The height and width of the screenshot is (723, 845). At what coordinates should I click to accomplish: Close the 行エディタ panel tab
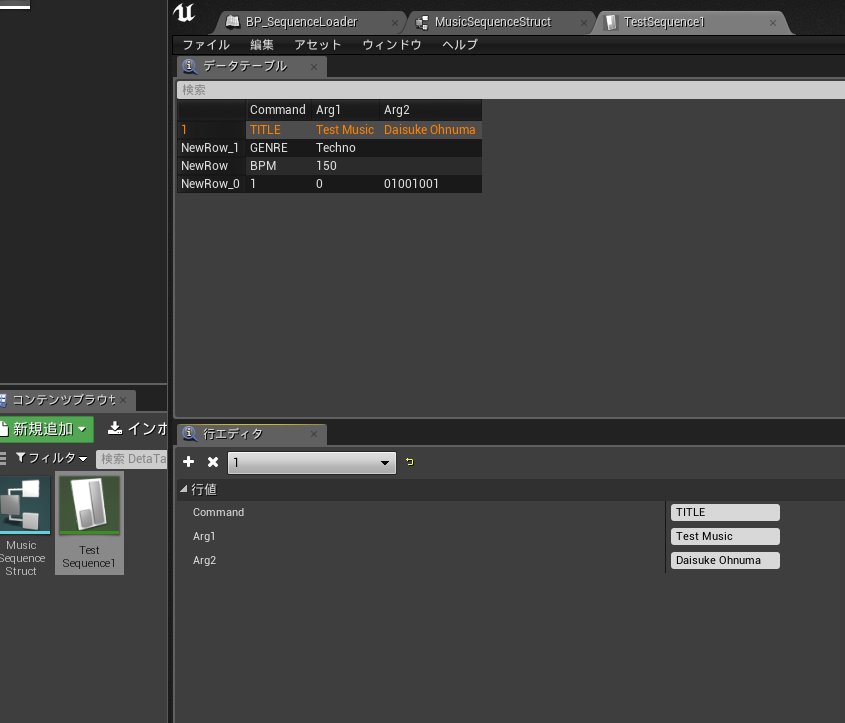click(314, 434)
